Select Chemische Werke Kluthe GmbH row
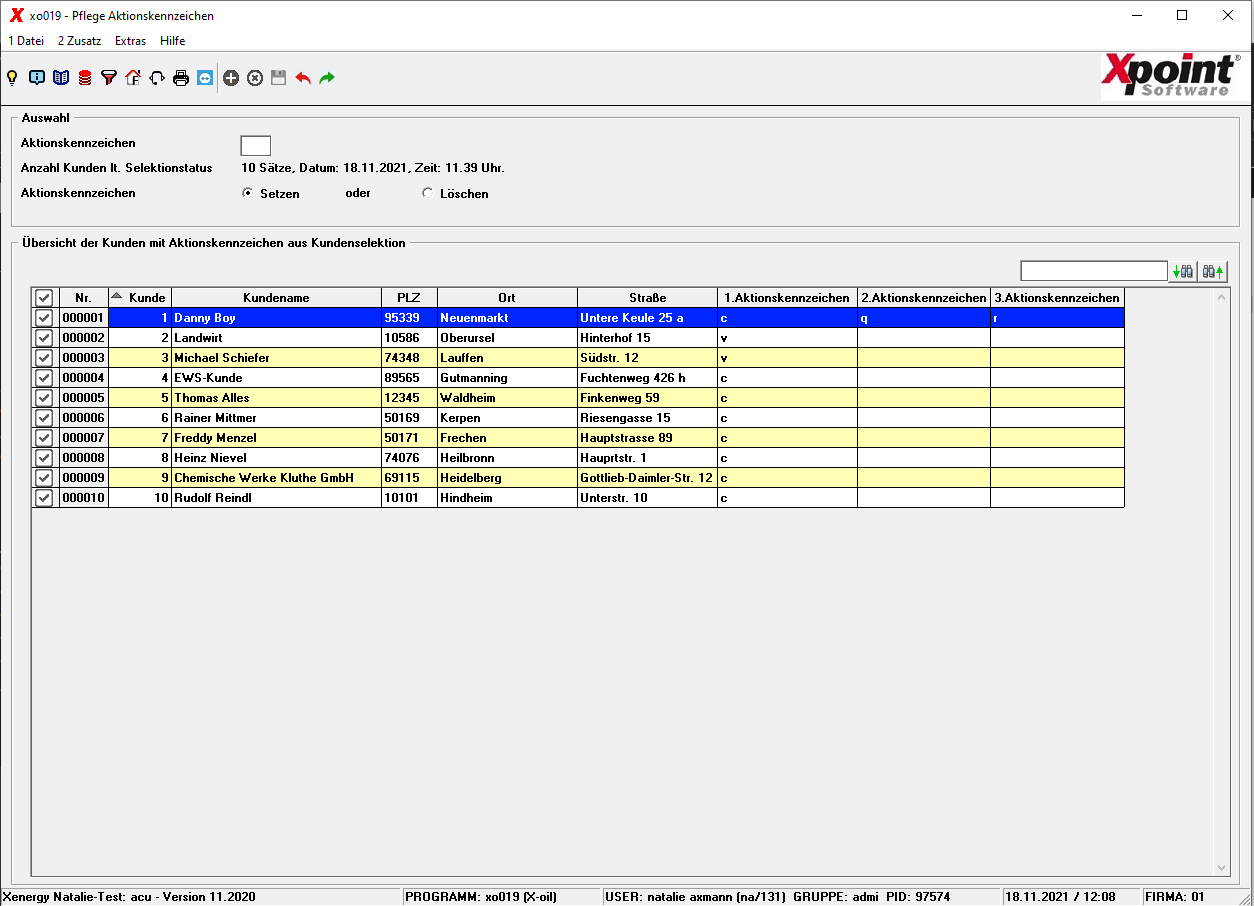The height and width of the screenshot is (906, 1254). point(578,478)
